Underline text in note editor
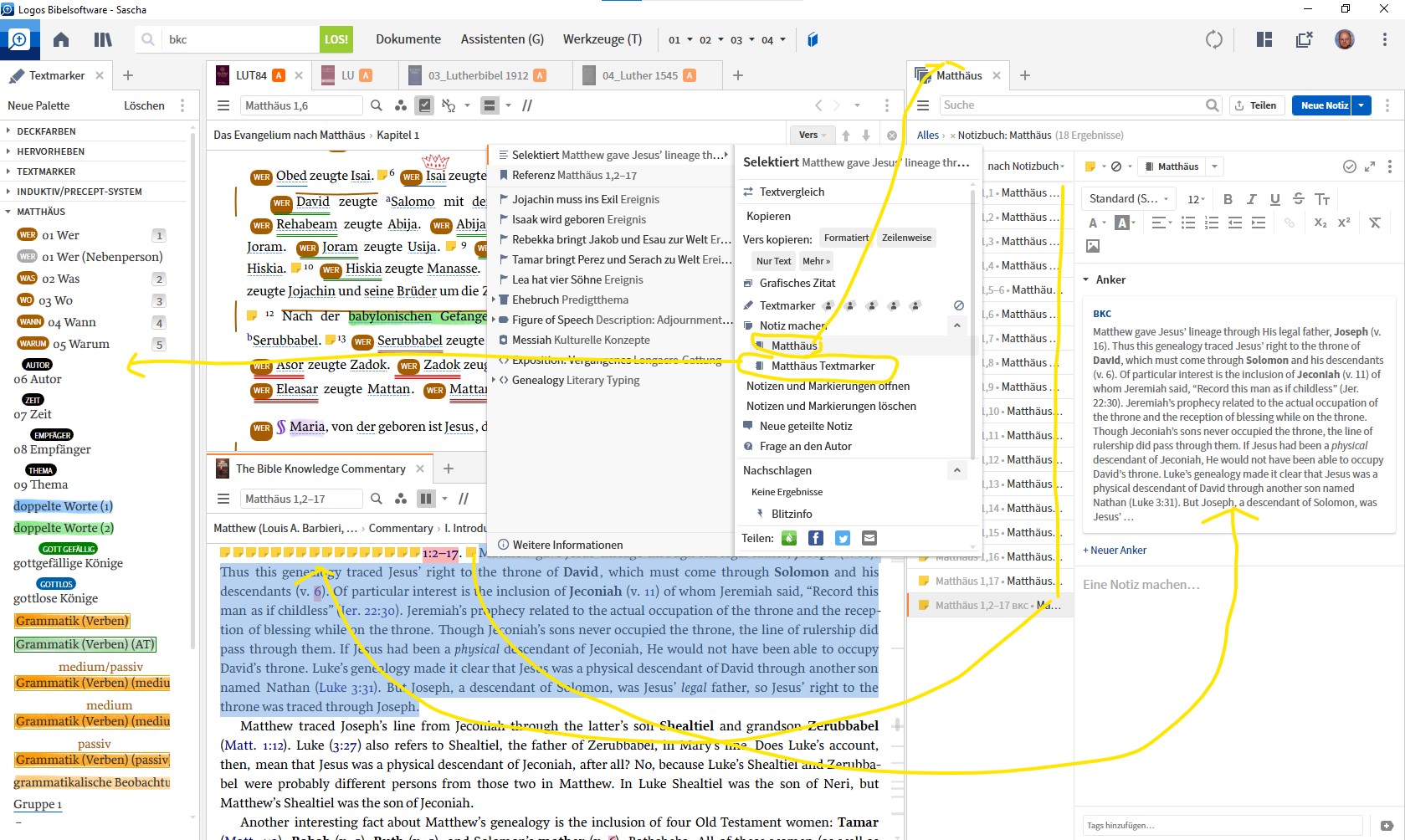 pos(1274,199)
